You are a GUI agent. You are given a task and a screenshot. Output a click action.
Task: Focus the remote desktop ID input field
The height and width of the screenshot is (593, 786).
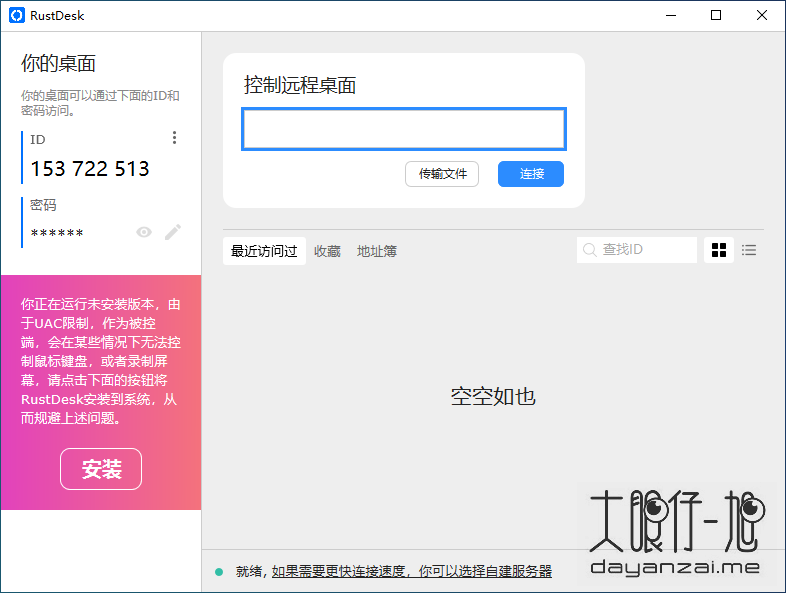pyautogui.click(x=404, y=129)
